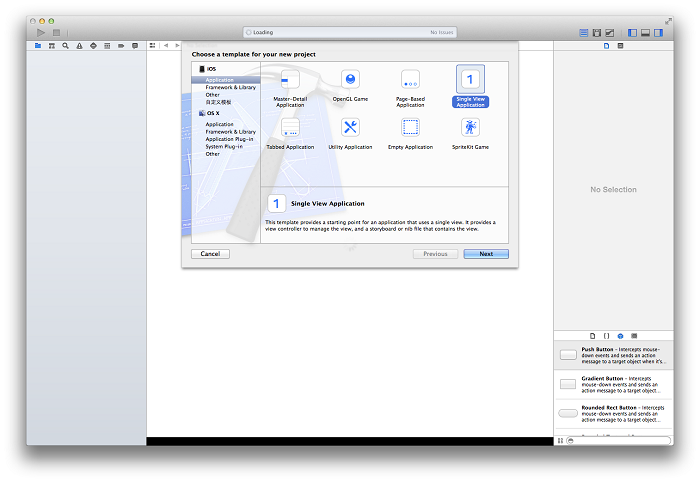Viewport: 700px width, 482px height.
Task: Open the Symbol navigator icon
Action: [x=52, y=46]
